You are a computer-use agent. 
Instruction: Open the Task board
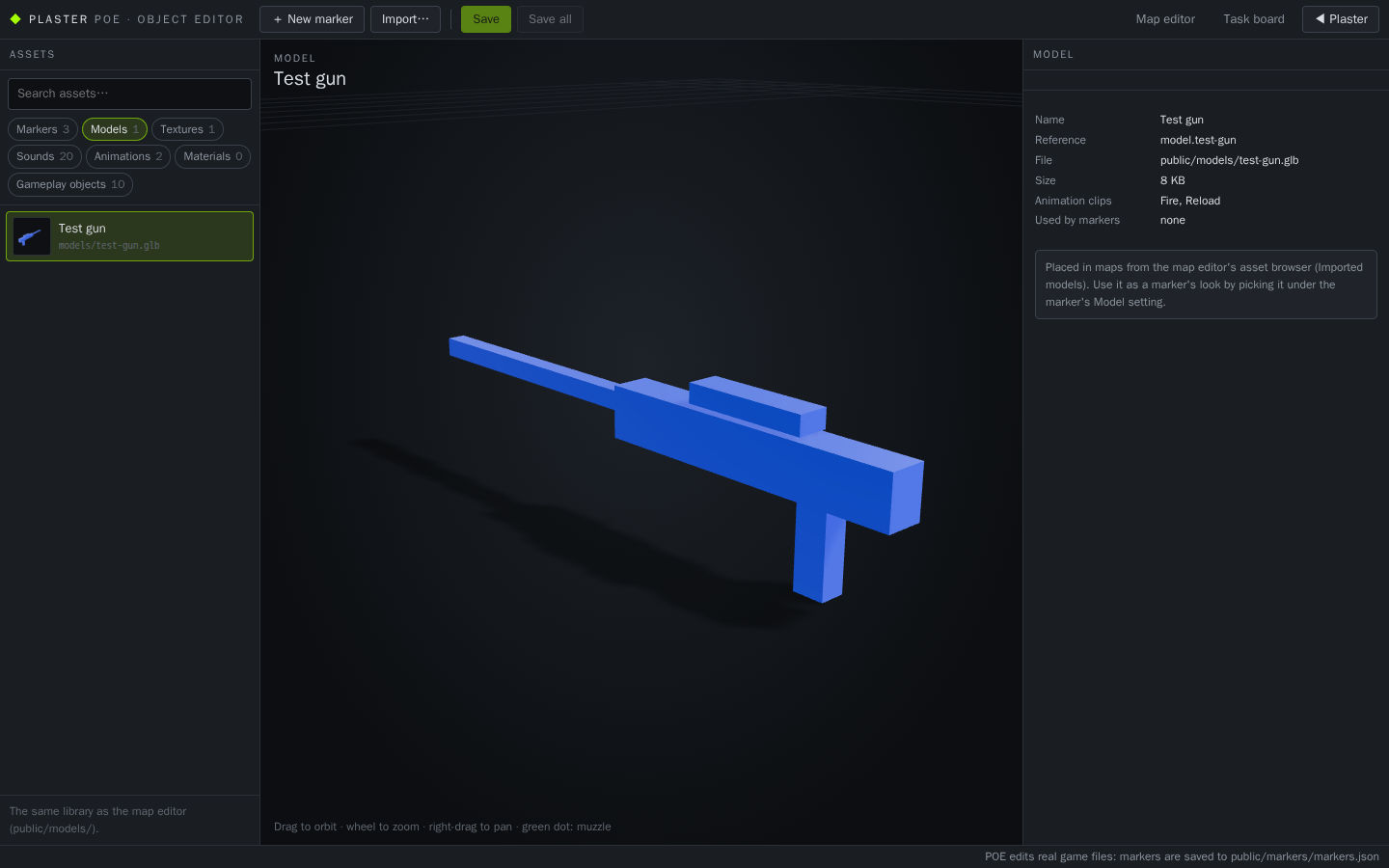pos(1254,19)
